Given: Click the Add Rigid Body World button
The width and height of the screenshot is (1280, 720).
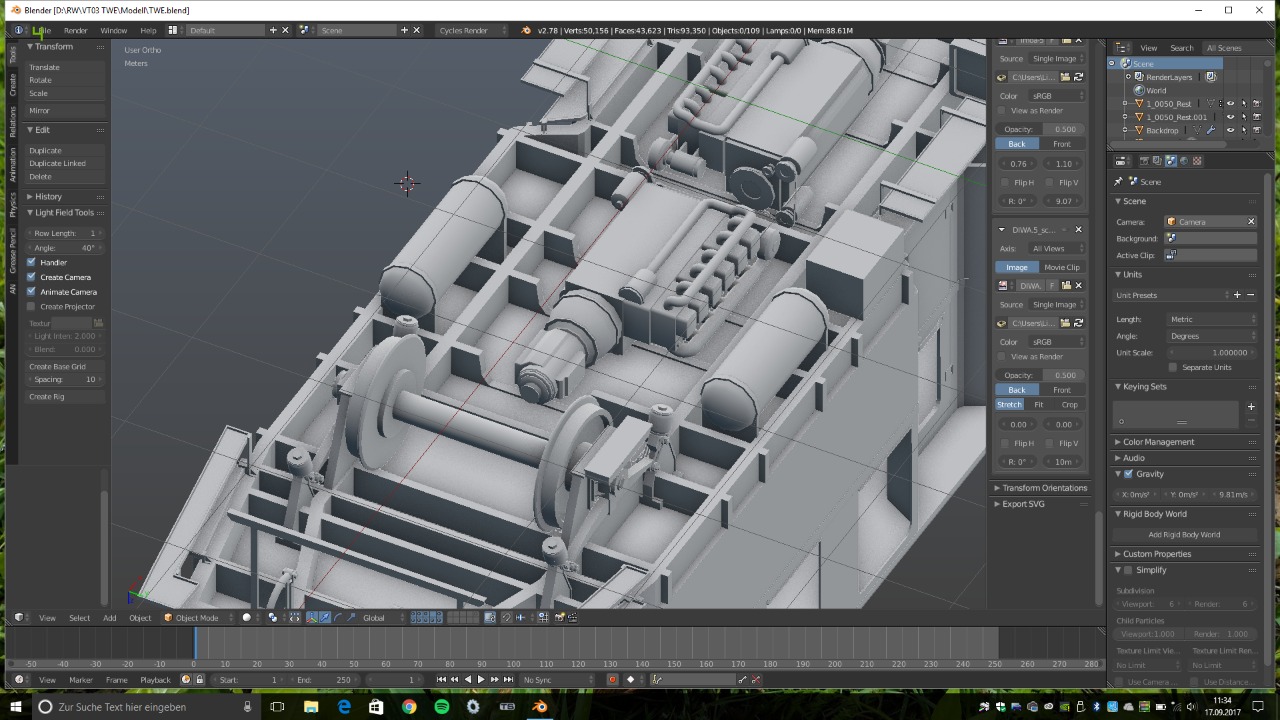Looking at the screenshot, I should click(x=1184, y=535).
